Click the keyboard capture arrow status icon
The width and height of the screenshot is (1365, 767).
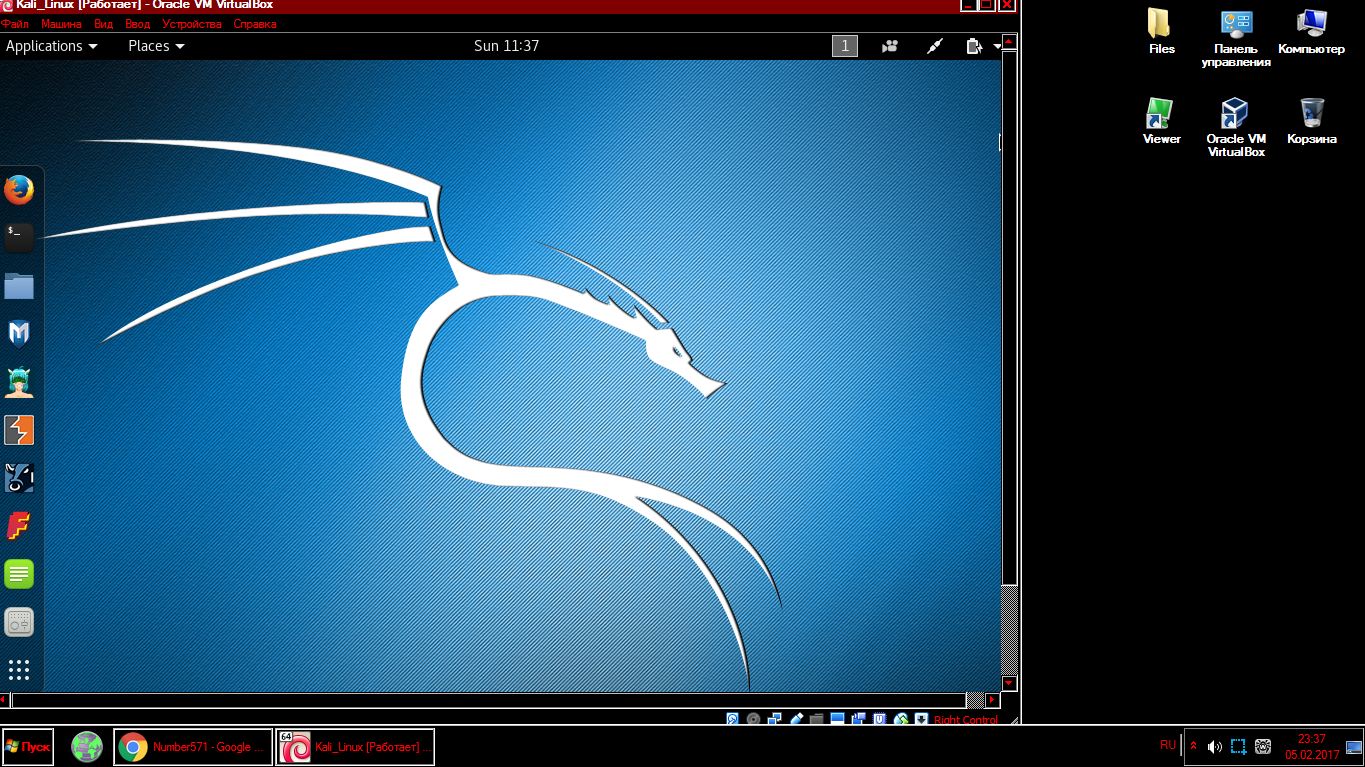pyautogui.click(x=921, y=719)
